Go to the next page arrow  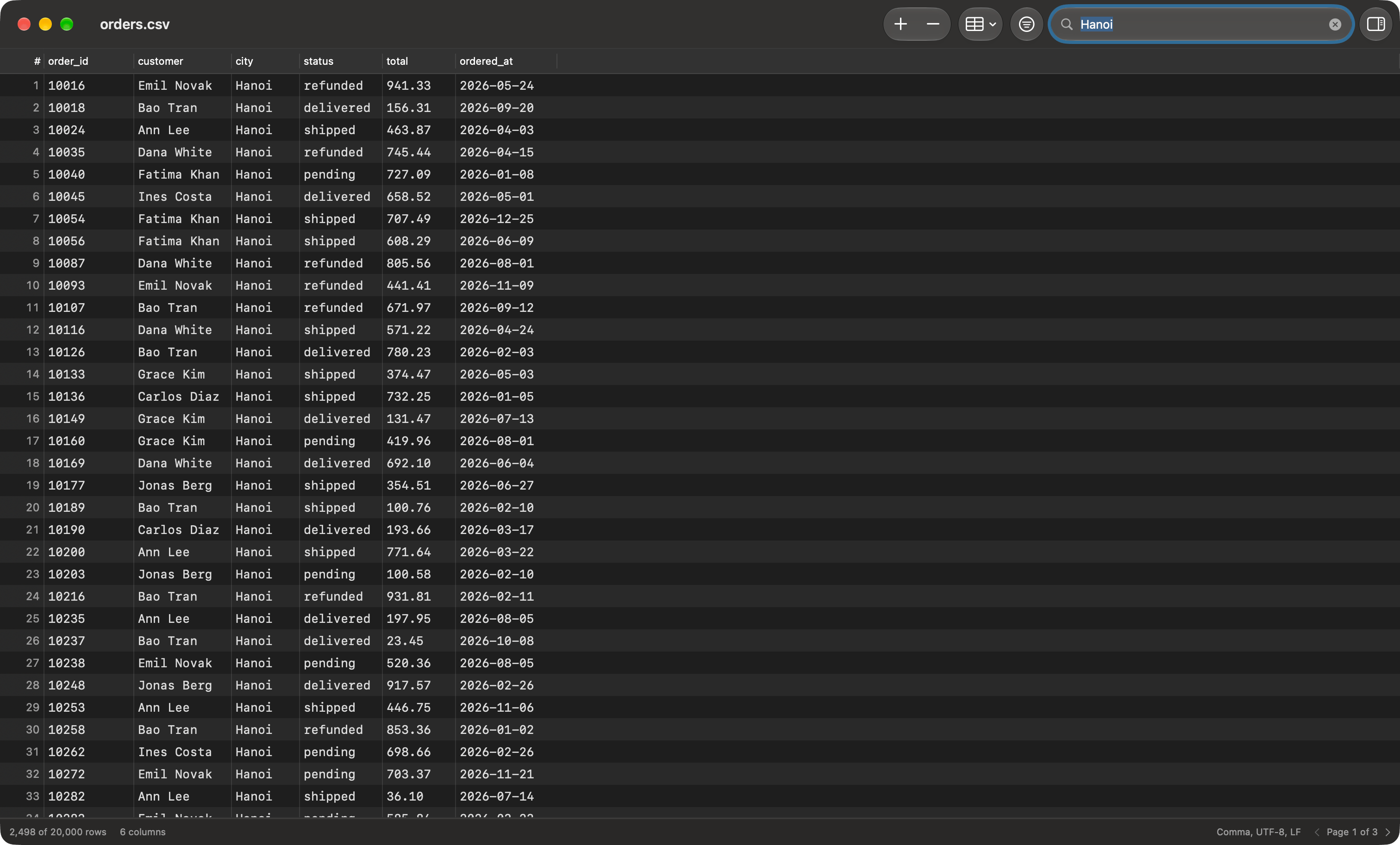pos(1388,832)
